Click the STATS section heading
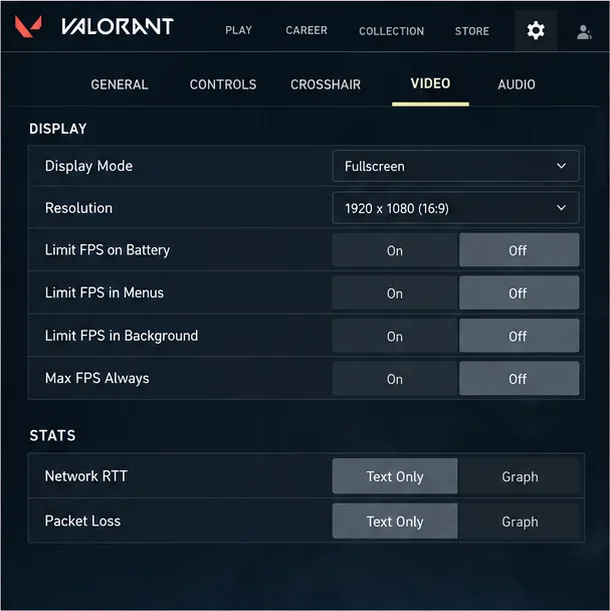The width and height of the screenshot is (610, 611). [x=52, y=435]
